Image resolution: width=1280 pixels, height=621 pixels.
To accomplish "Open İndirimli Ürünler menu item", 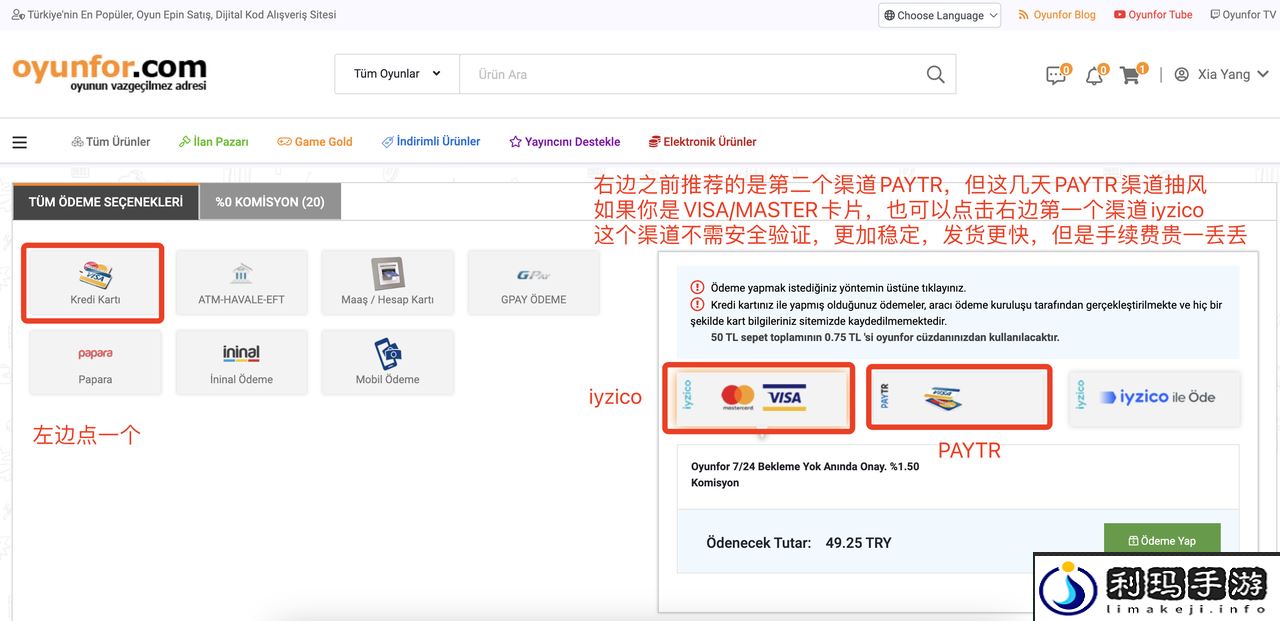I will pos(431,142).
